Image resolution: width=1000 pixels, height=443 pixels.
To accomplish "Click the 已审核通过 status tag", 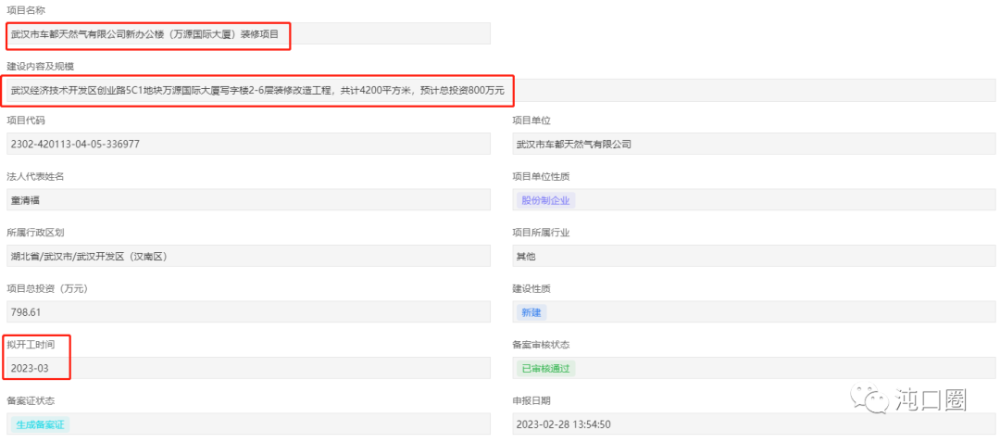I will point(546,368).
